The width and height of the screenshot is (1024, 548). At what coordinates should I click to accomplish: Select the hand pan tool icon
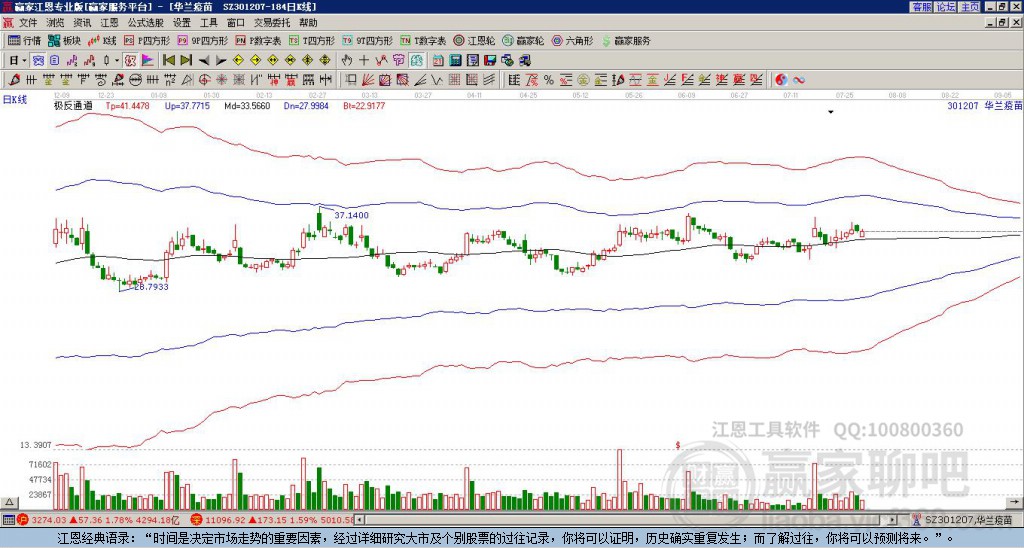[x=346, y=60]
